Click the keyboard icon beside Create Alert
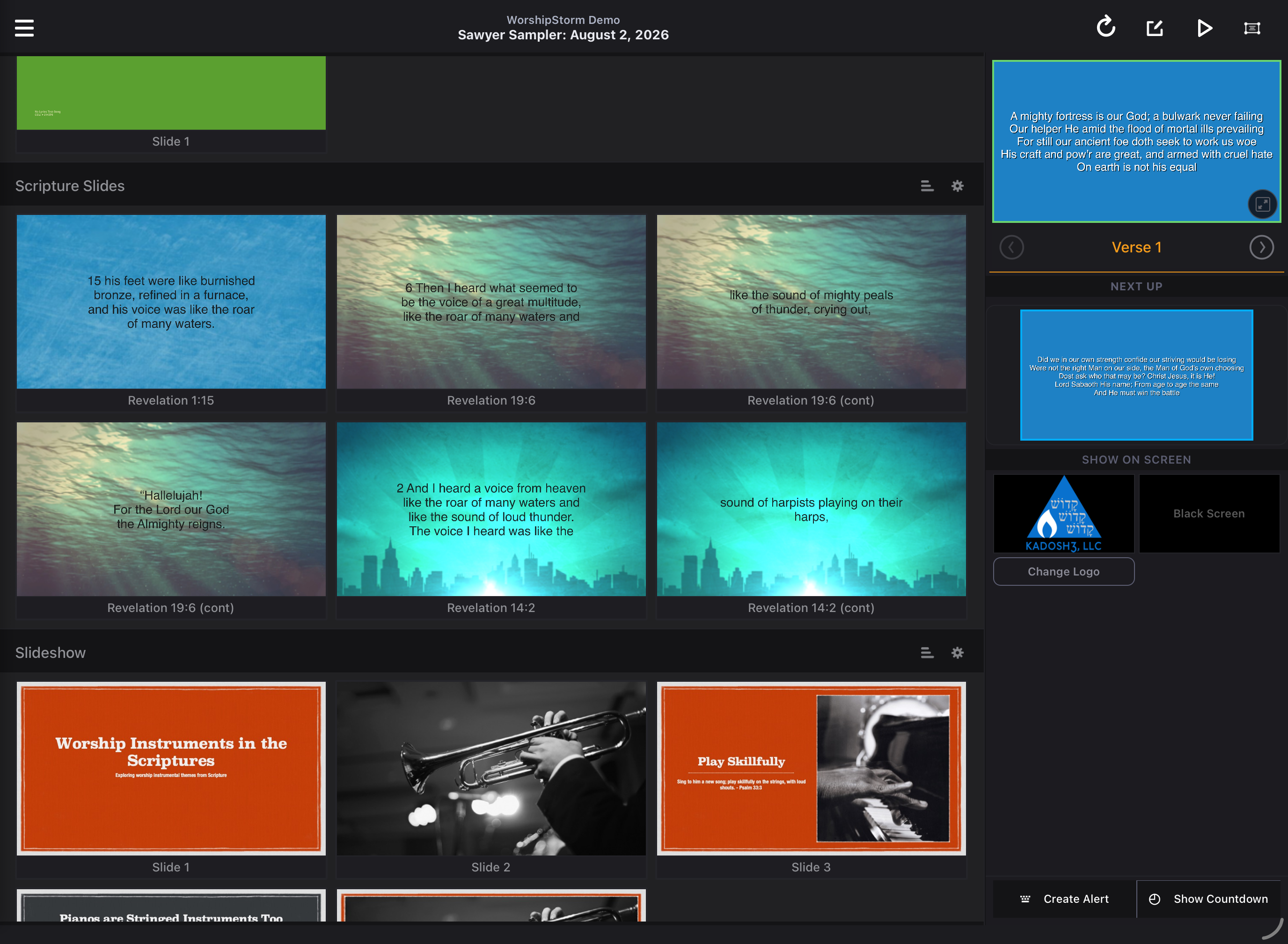Viewport: 1288px width, 944px height. click(1025, 899)
